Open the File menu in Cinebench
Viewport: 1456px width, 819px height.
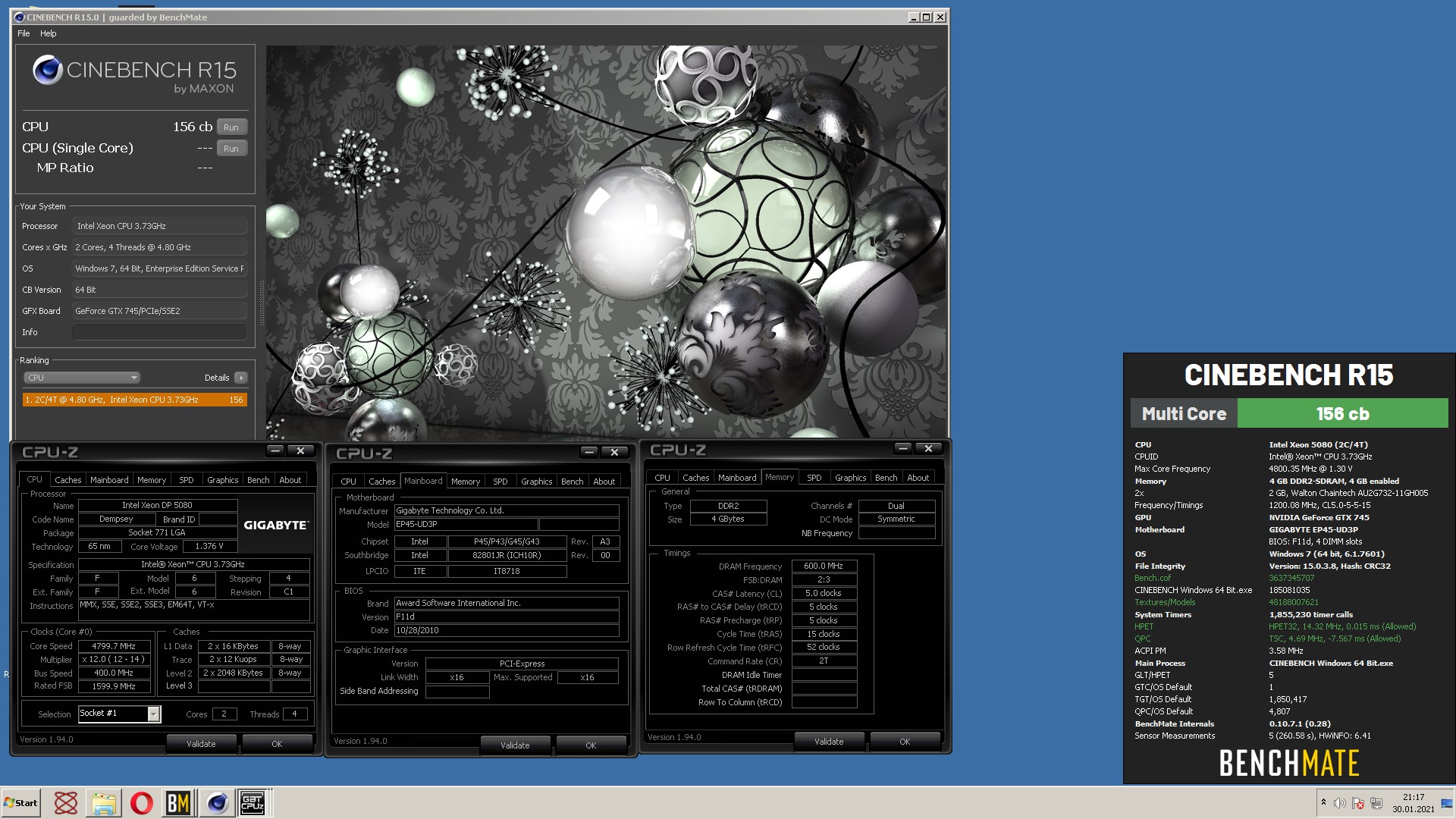coord(24,33)
